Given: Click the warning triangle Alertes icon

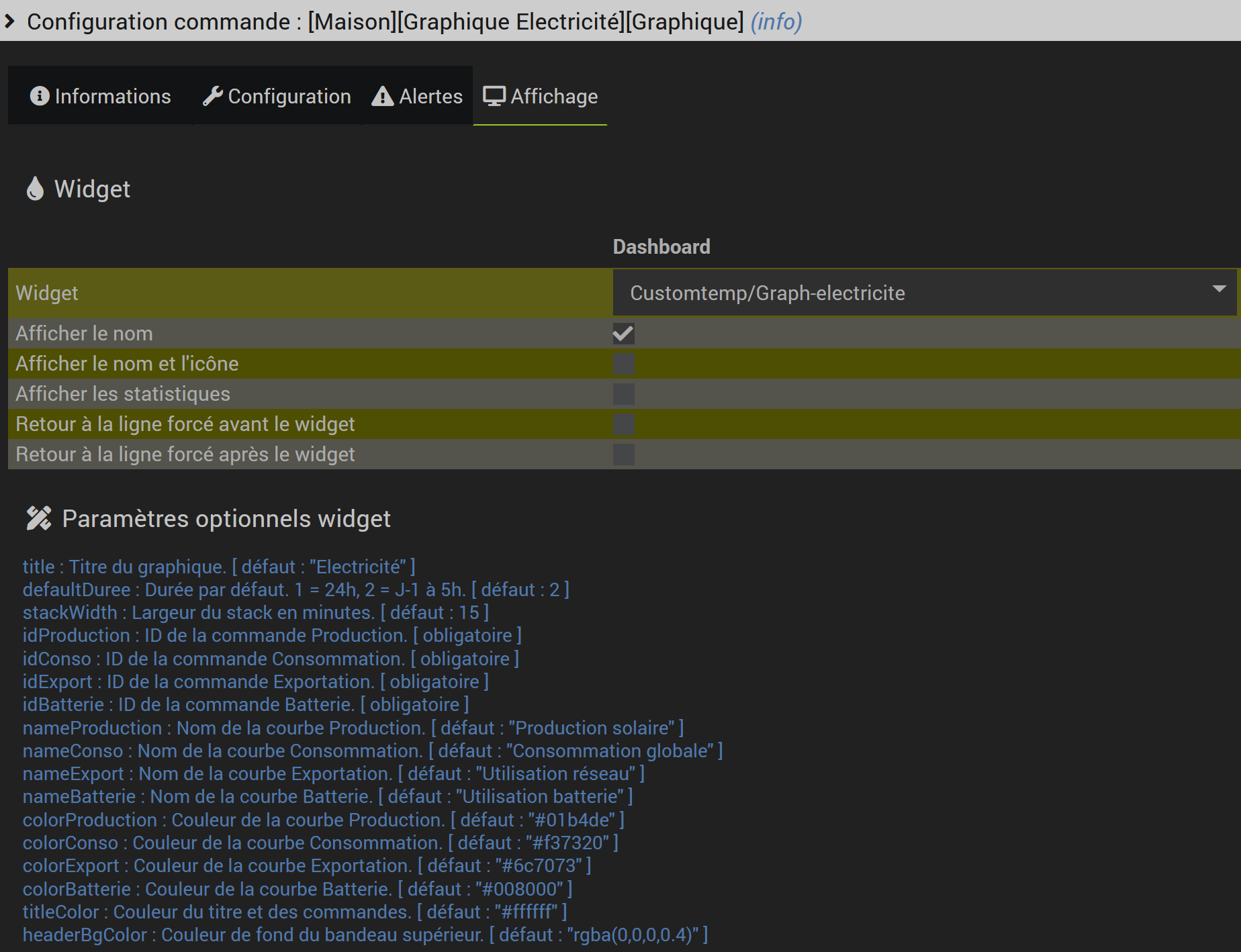Looking at the screenshot, I should [382, 97].
